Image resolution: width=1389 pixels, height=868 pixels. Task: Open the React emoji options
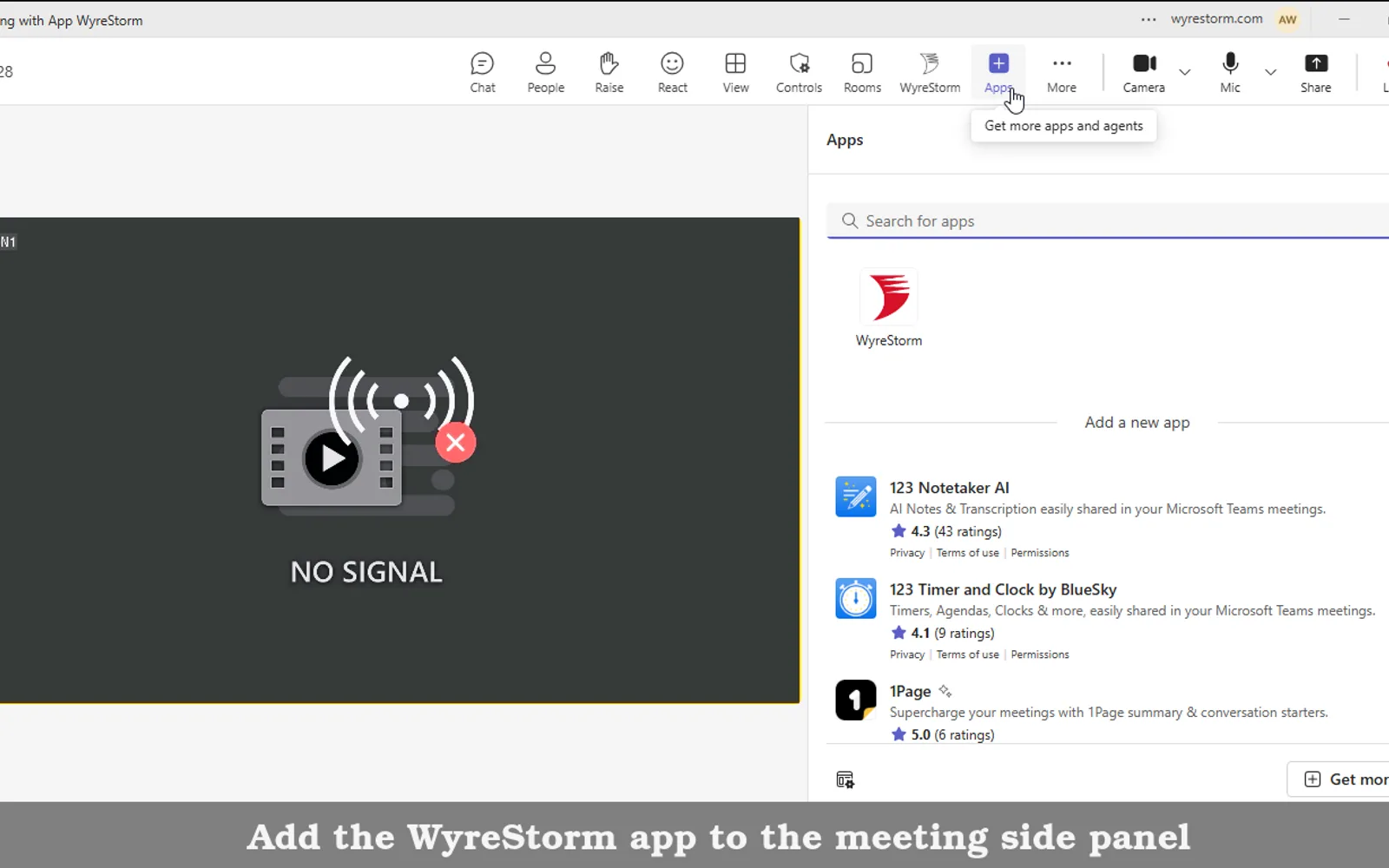coord(673,73)
